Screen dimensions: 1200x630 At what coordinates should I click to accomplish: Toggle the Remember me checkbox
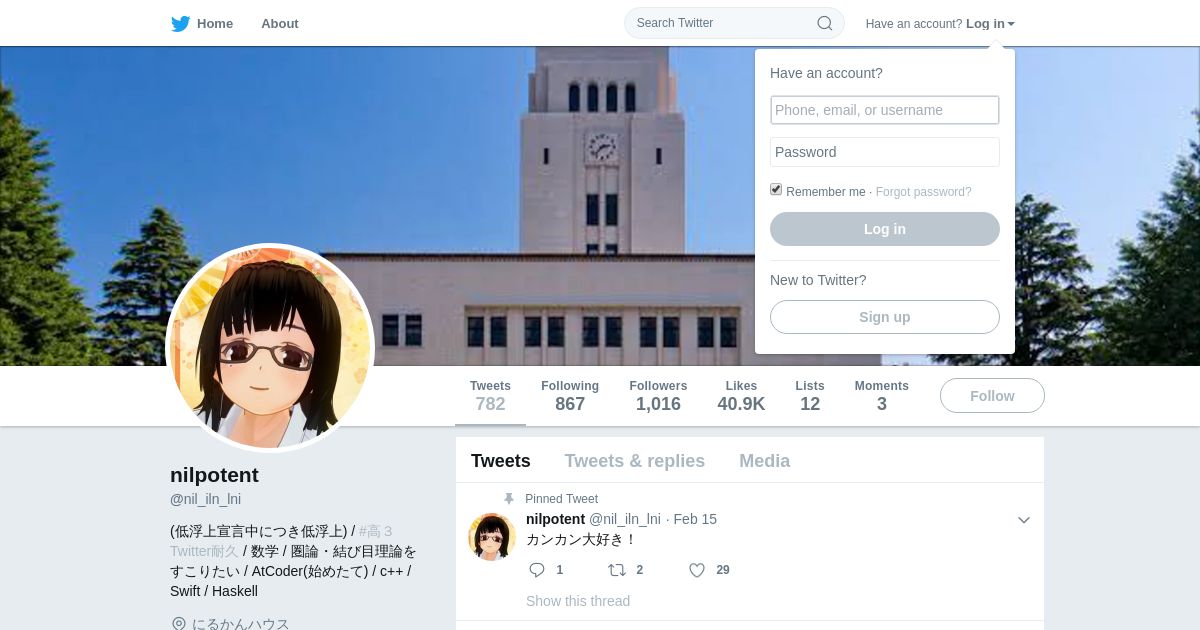tap(776, 190)
